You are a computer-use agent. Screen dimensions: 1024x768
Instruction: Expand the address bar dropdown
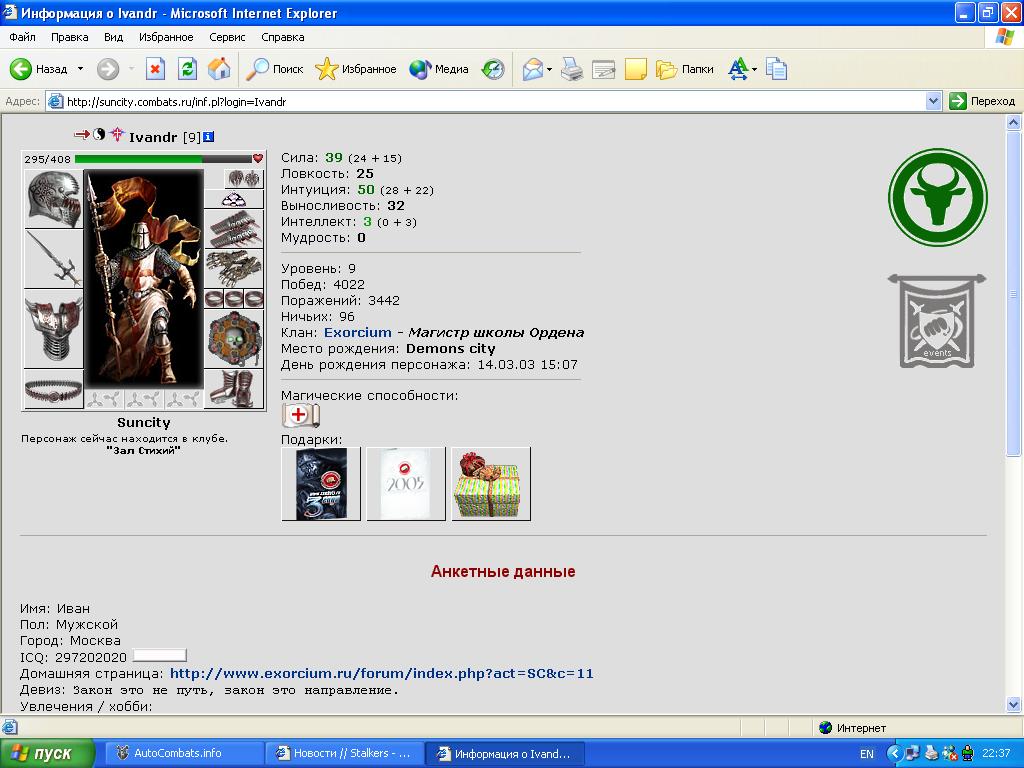(x=933, y=101)
